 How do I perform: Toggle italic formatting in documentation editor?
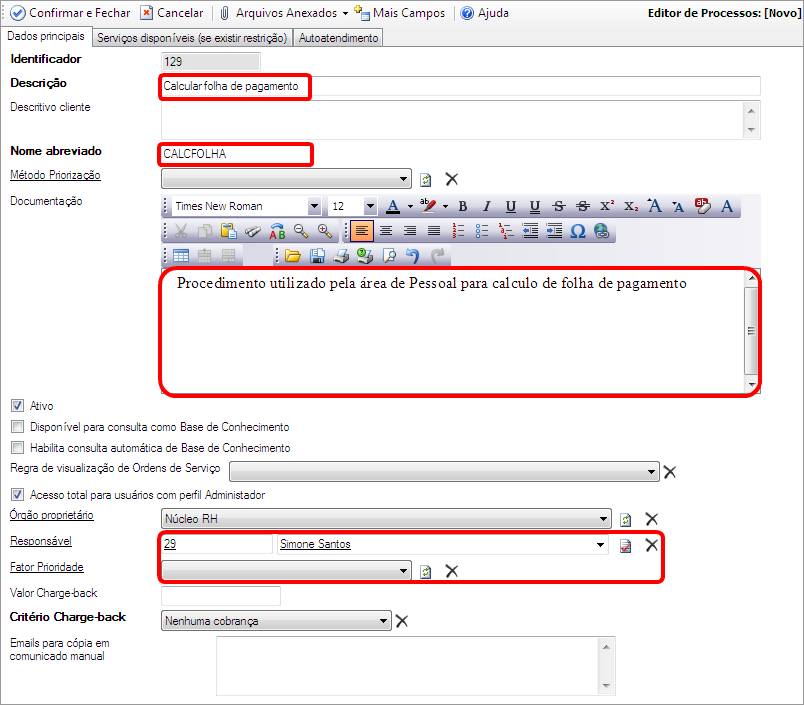click(486, 206)
